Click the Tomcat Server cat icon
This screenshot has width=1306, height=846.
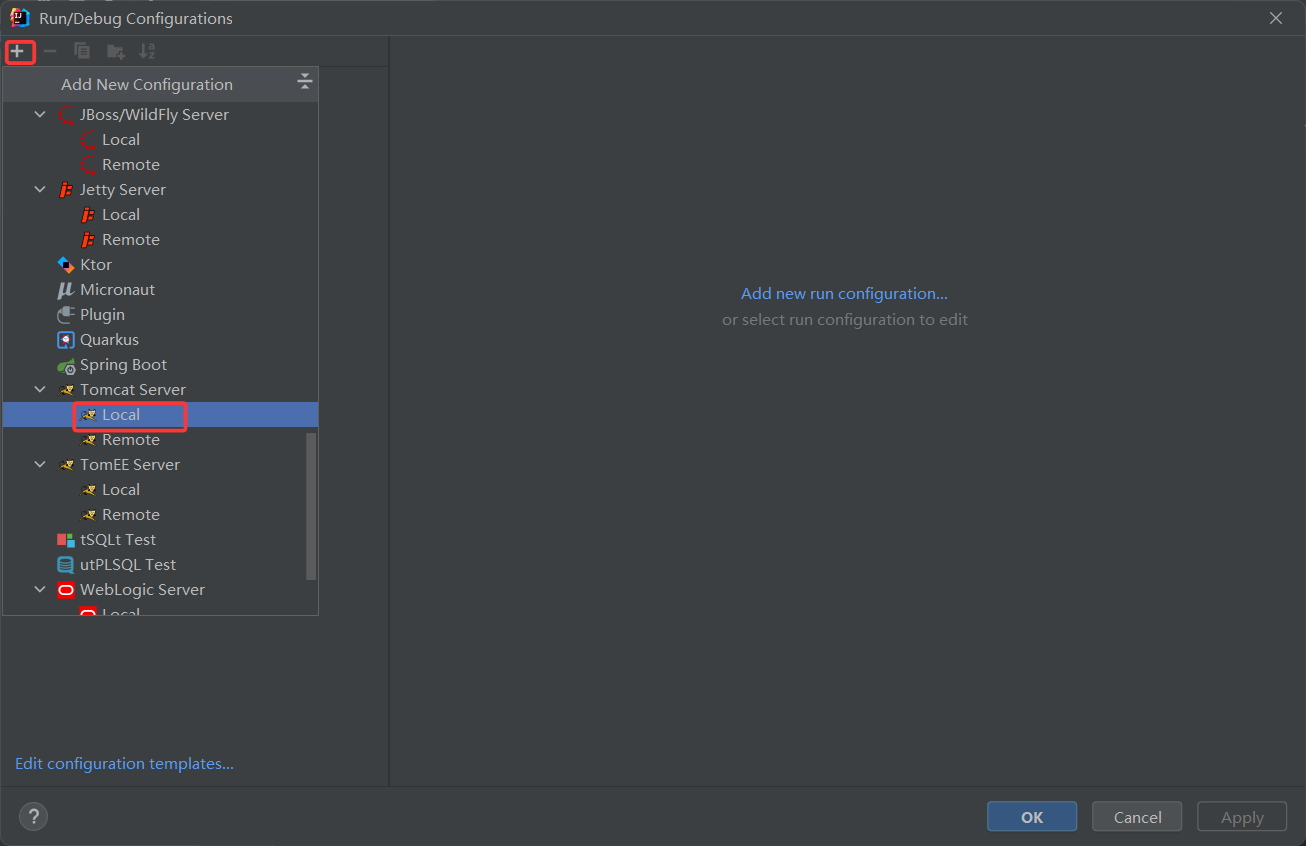tap(66, 390)
